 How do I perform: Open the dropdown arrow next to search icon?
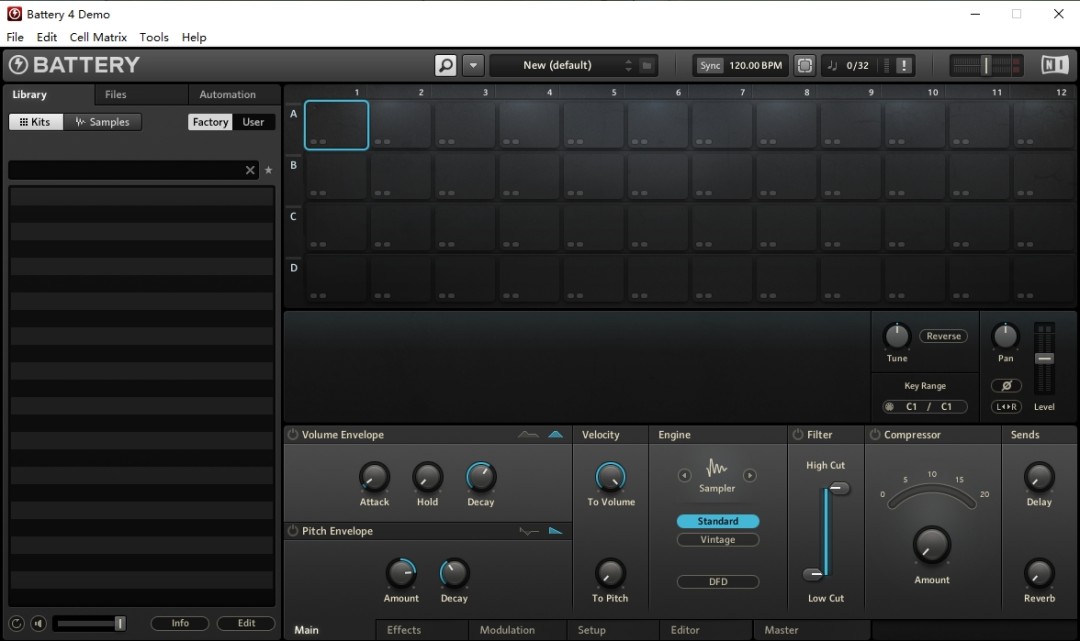tap(474, 66)
